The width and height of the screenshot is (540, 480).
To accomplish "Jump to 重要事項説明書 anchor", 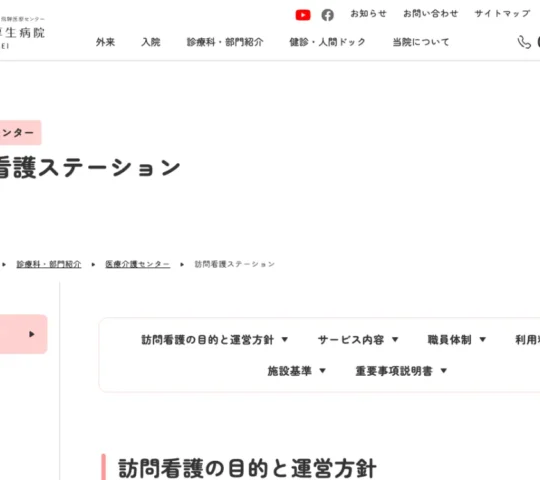I will point(401,371).
